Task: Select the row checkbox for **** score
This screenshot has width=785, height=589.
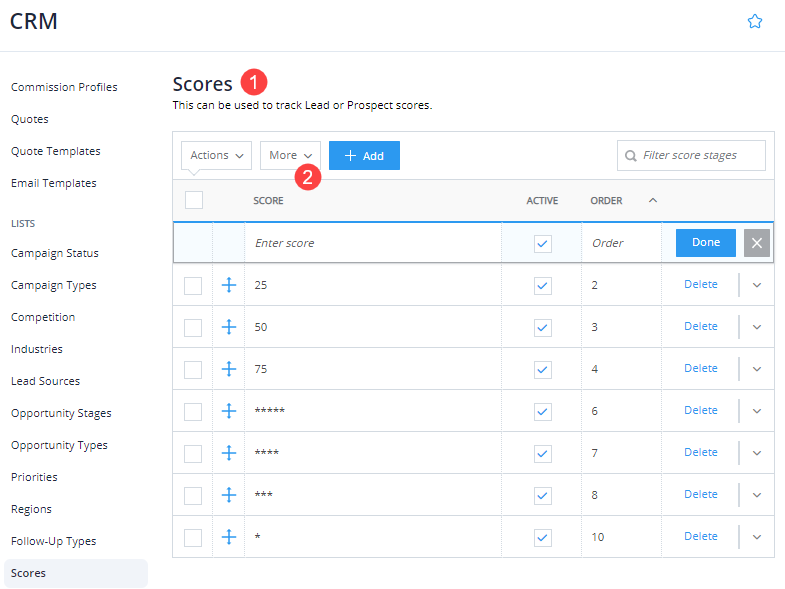Action: (x=193, y=454)
